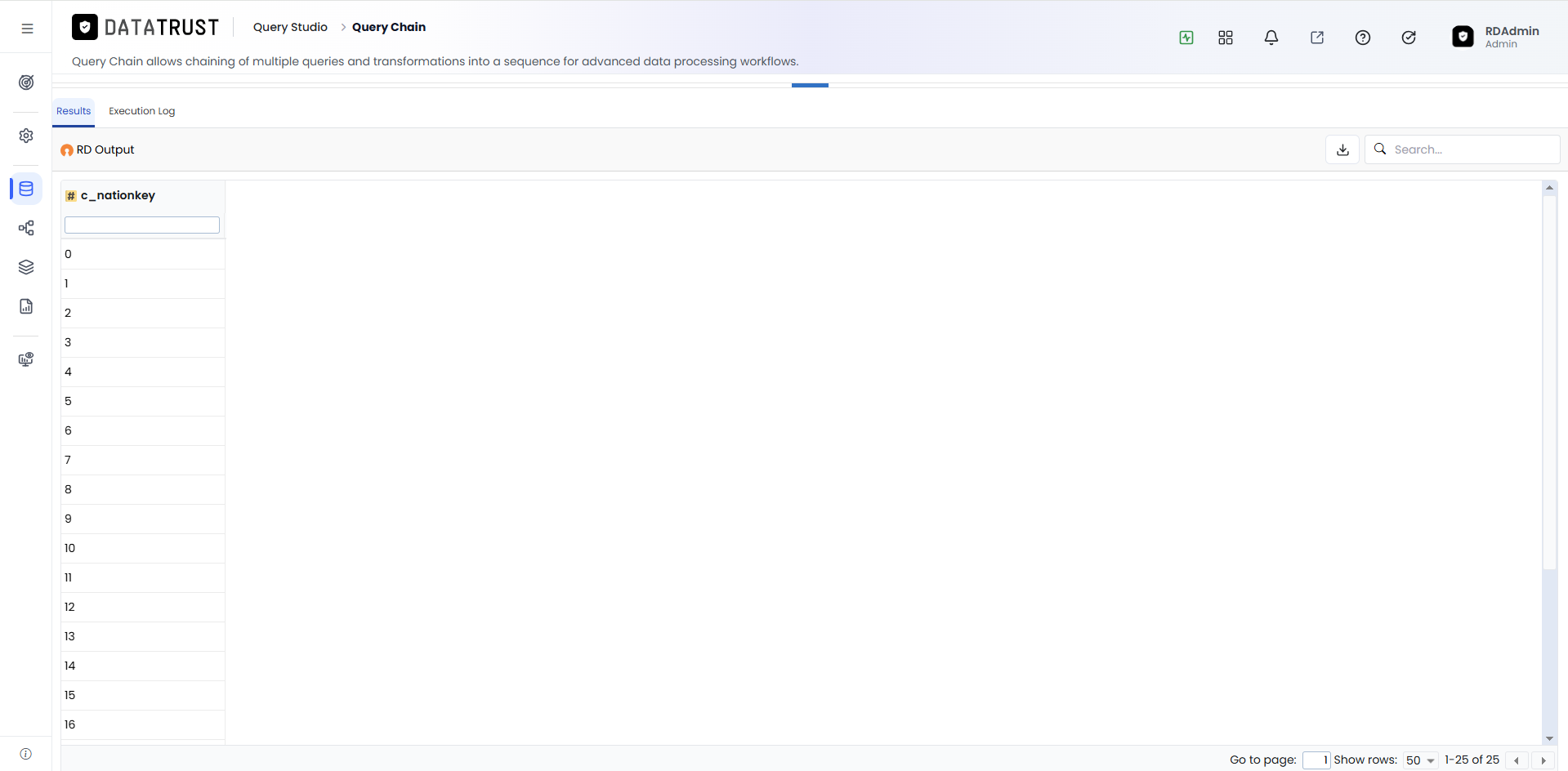Click the Query Studio breadcrumb link
1568x771 pixels.
(x=290, y=27)
